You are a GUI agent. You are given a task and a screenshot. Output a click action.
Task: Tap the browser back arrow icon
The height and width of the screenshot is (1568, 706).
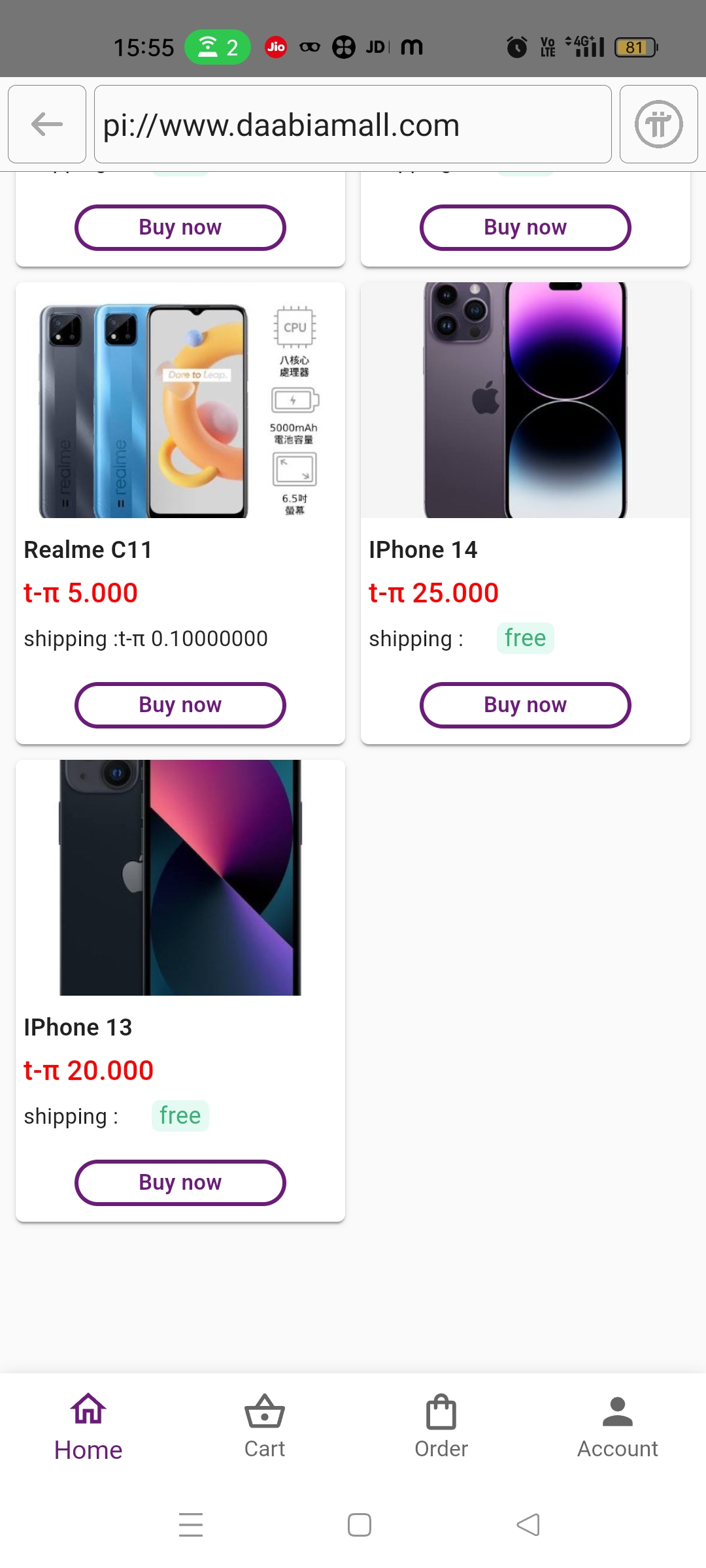coord(47,124)
